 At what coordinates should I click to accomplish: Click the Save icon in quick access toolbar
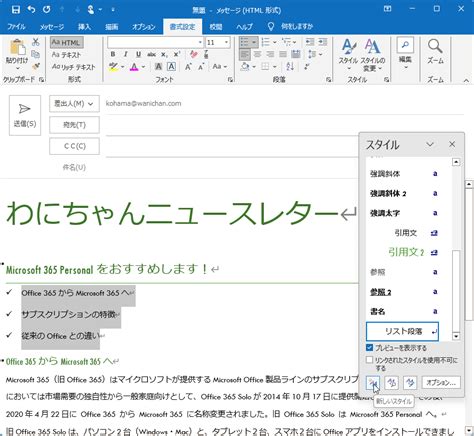coord(16,10)
